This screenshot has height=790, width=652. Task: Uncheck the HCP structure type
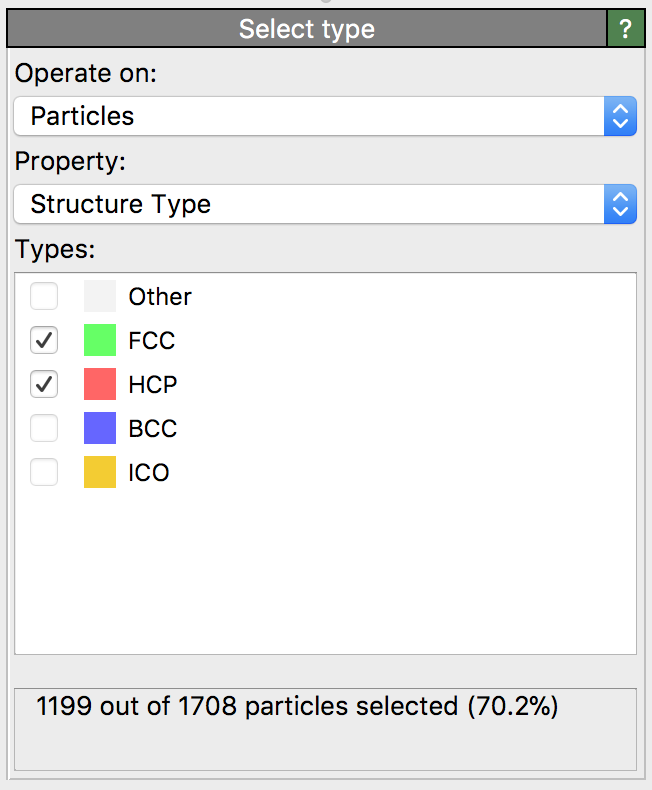[x=44, y=385]
